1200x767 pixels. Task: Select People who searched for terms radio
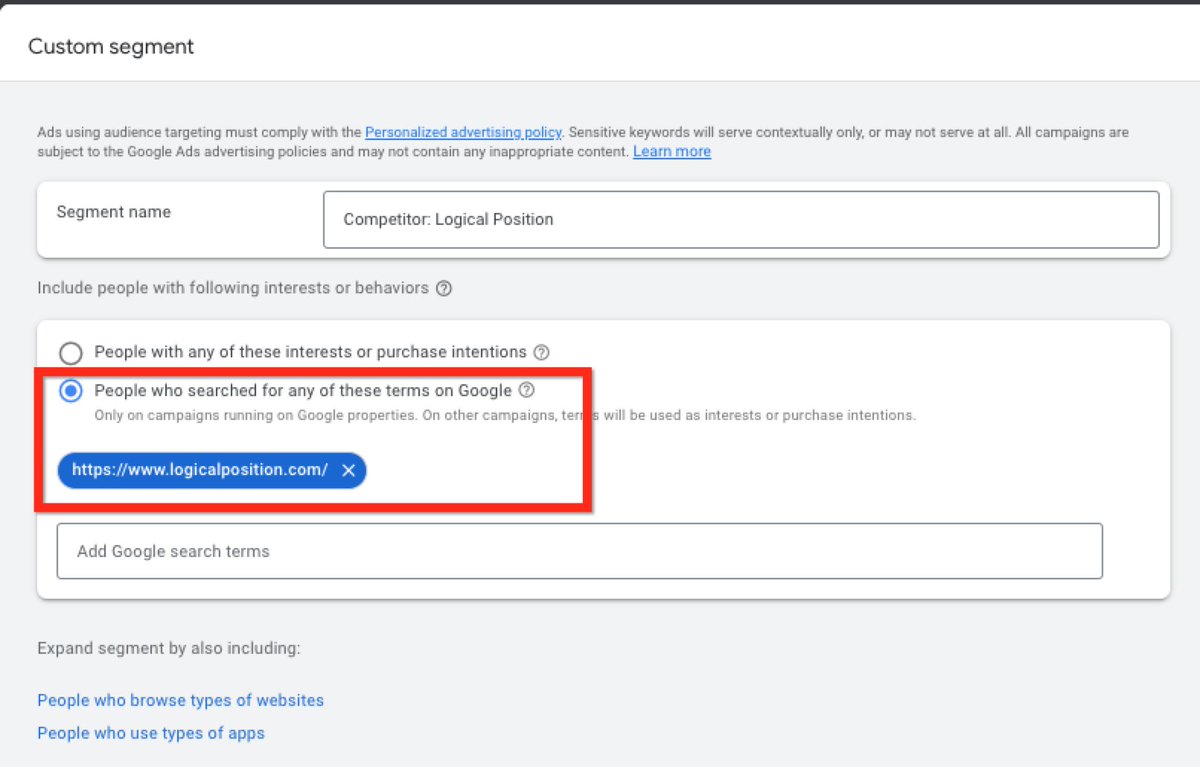70,392
